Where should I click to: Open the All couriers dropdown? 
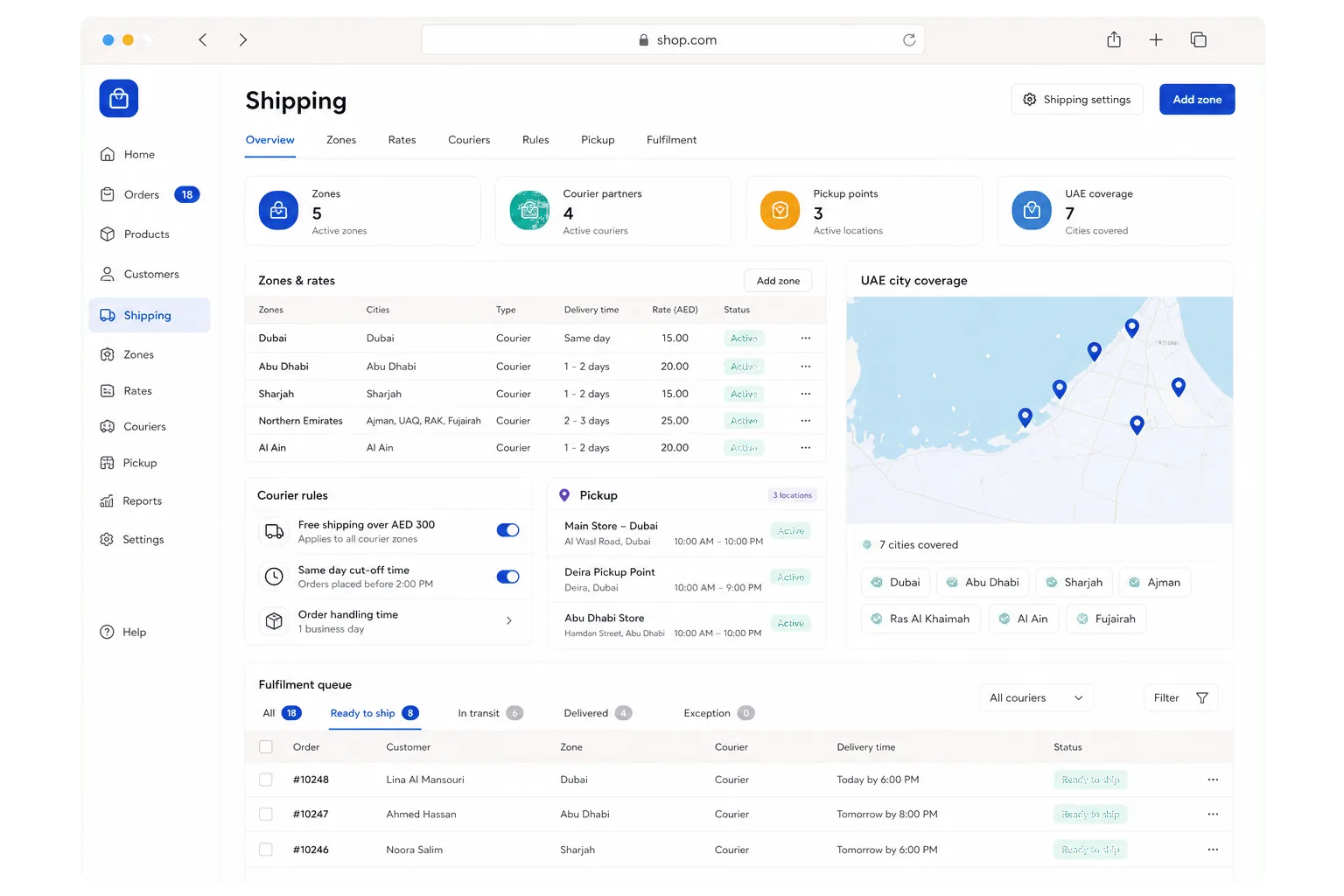pos(1036,698)
